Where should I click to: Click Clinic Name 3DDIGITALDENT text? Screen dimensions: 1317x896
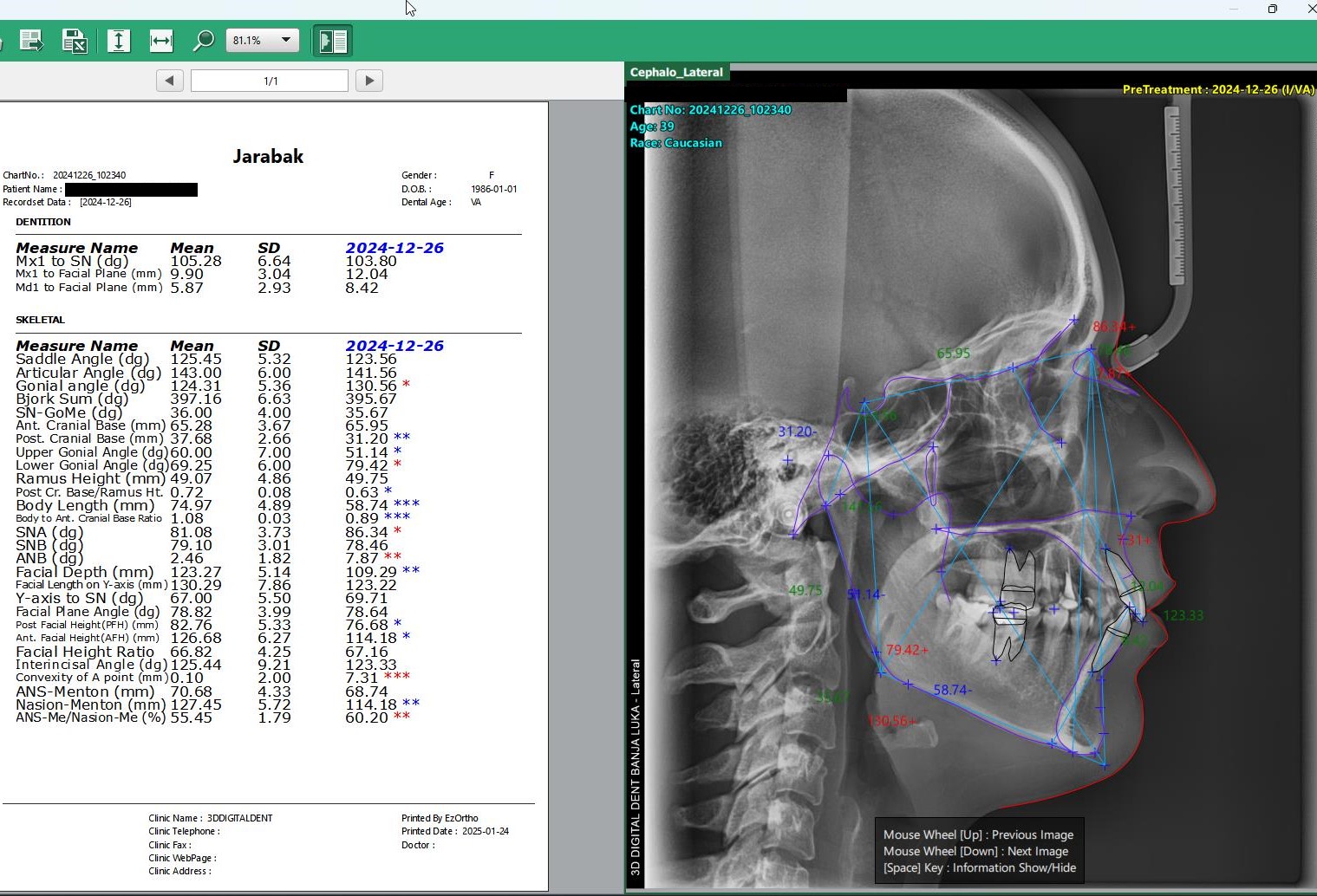pyautogui.click(x=211, y=818)
